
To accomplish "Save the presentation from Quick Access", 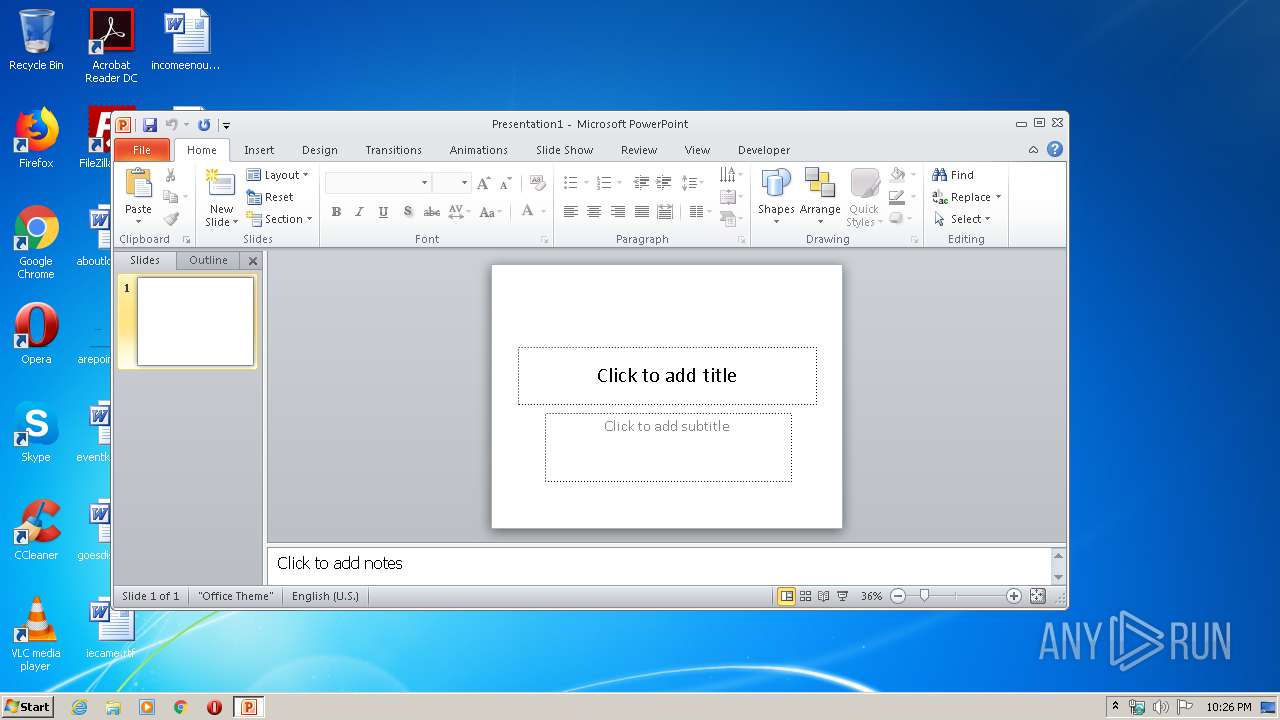I will click(150, 125).
